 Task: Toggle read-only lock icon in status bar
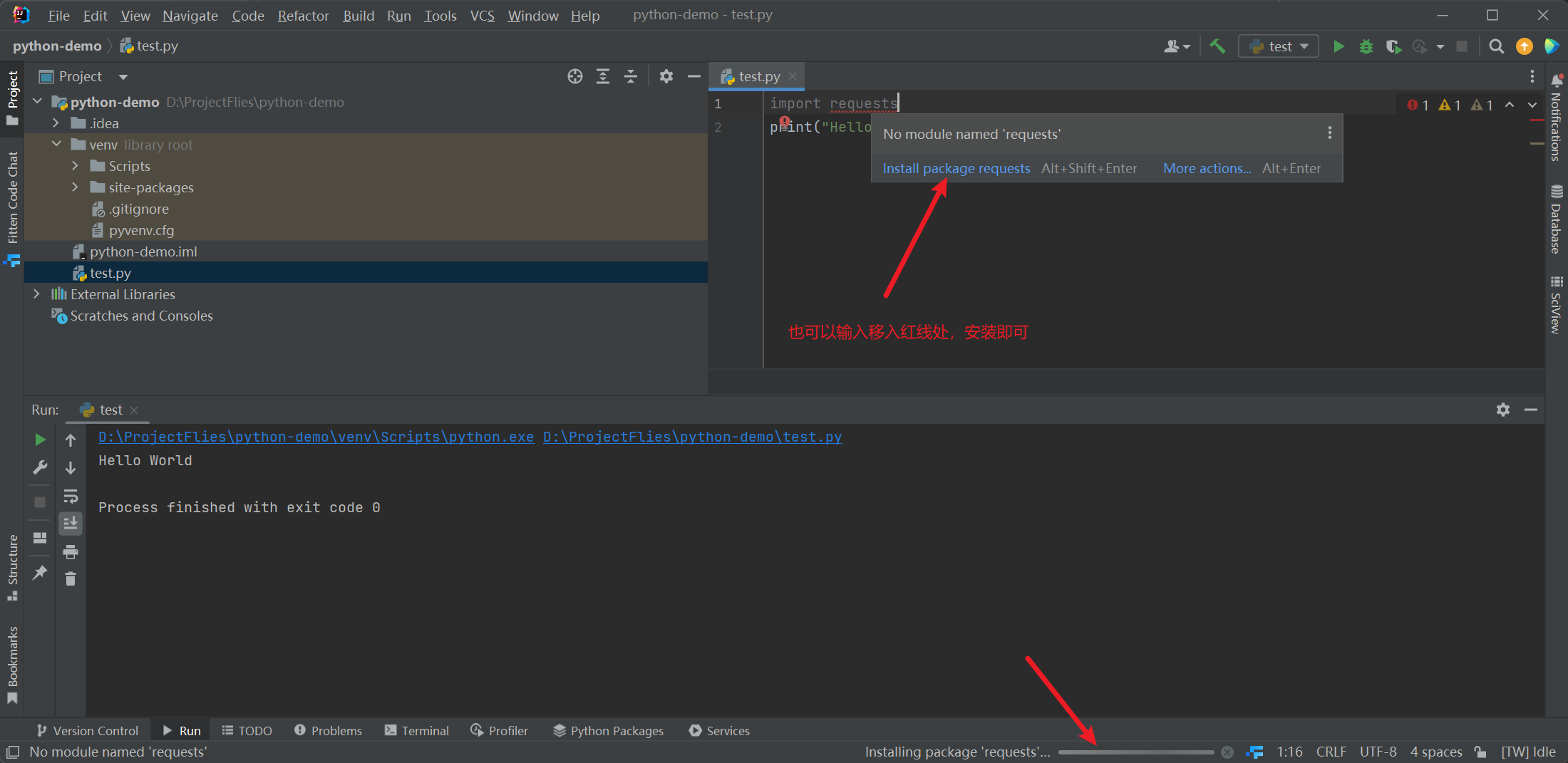1480,752
